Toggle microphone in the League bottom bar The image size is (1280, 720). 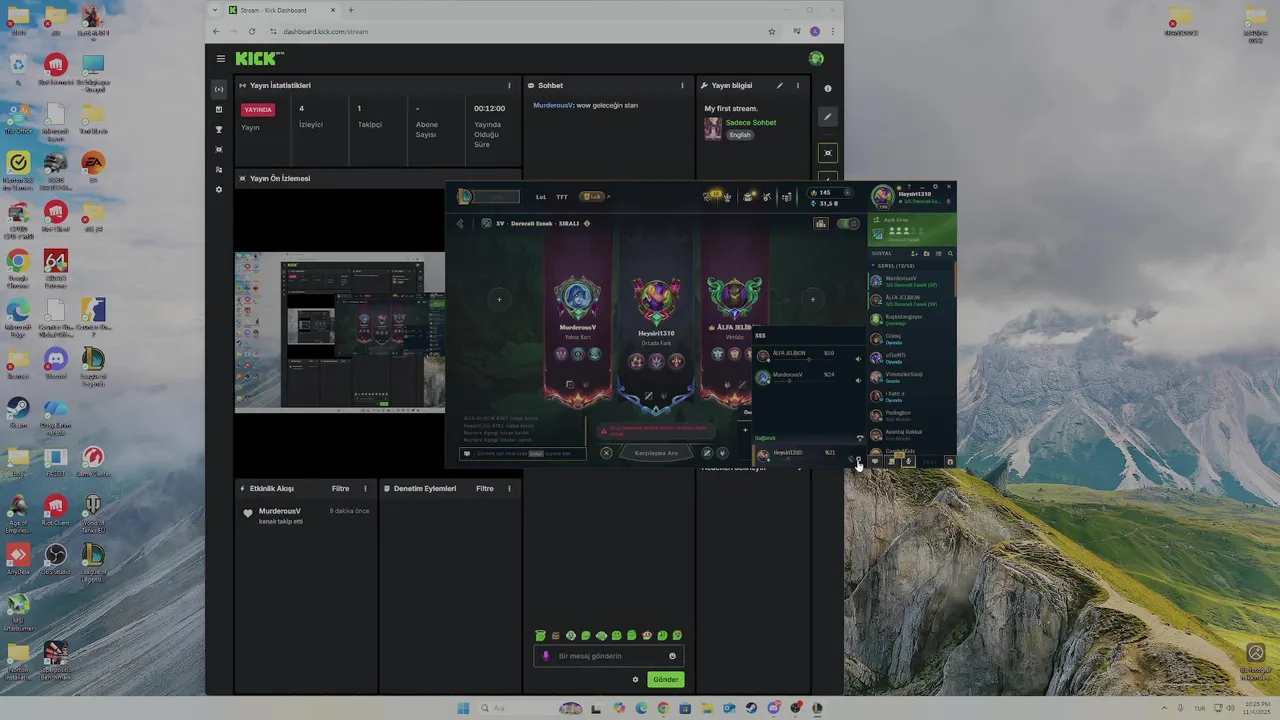pos(909,461)
